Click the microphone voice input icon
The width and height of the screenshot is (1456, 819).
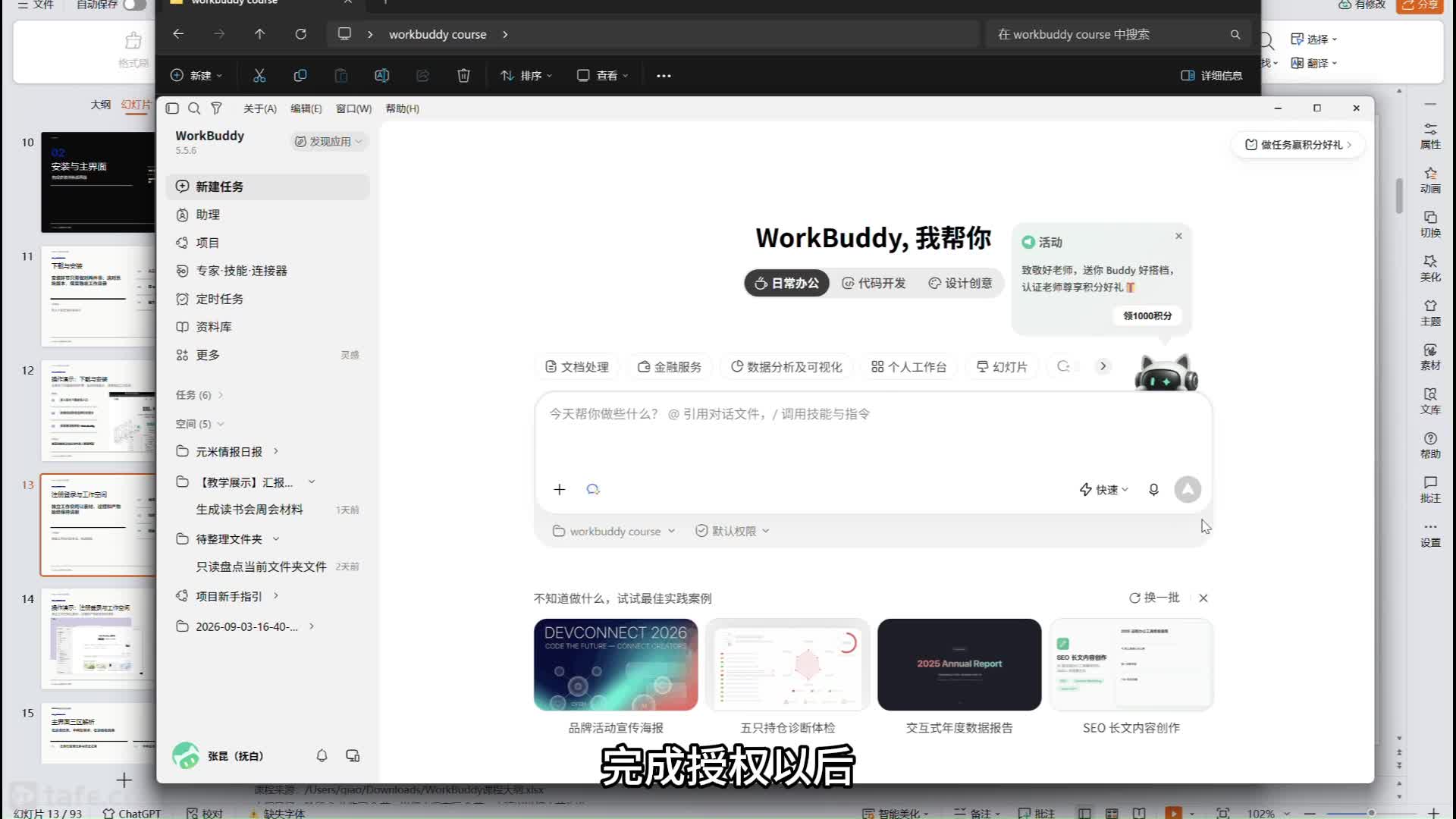(1153, 489)
